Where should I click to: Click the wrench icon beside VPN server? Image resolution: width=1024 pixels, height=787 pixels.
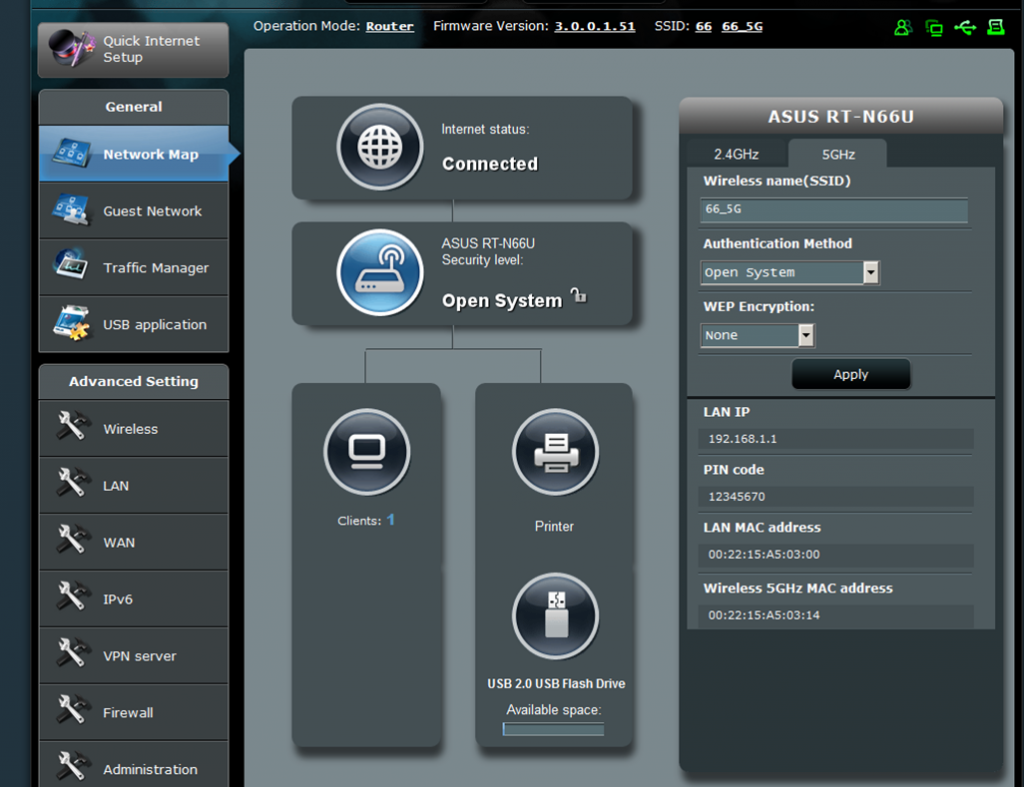tap(71, 653)
